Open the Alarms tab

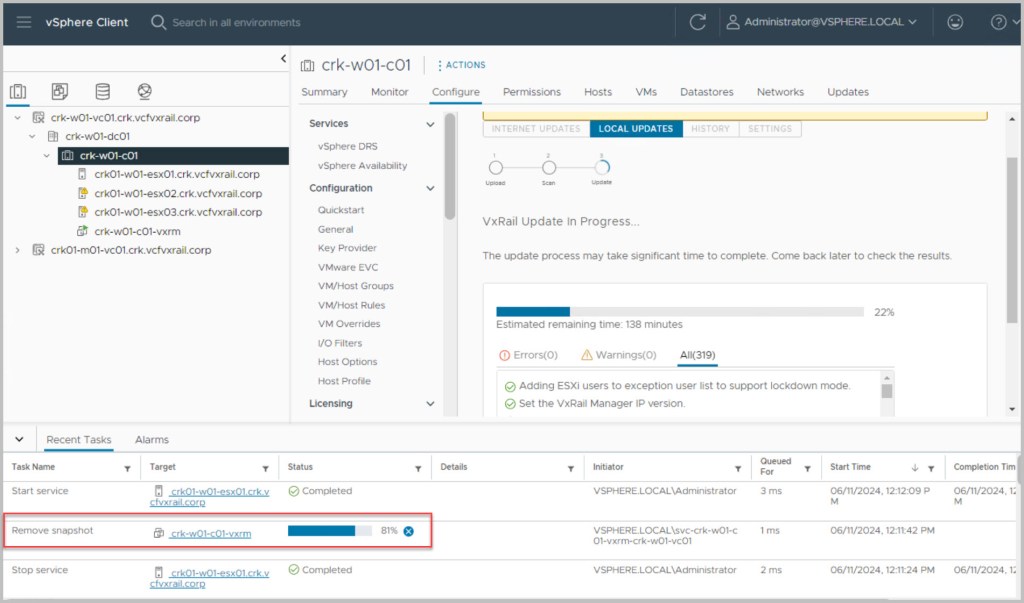152,439
